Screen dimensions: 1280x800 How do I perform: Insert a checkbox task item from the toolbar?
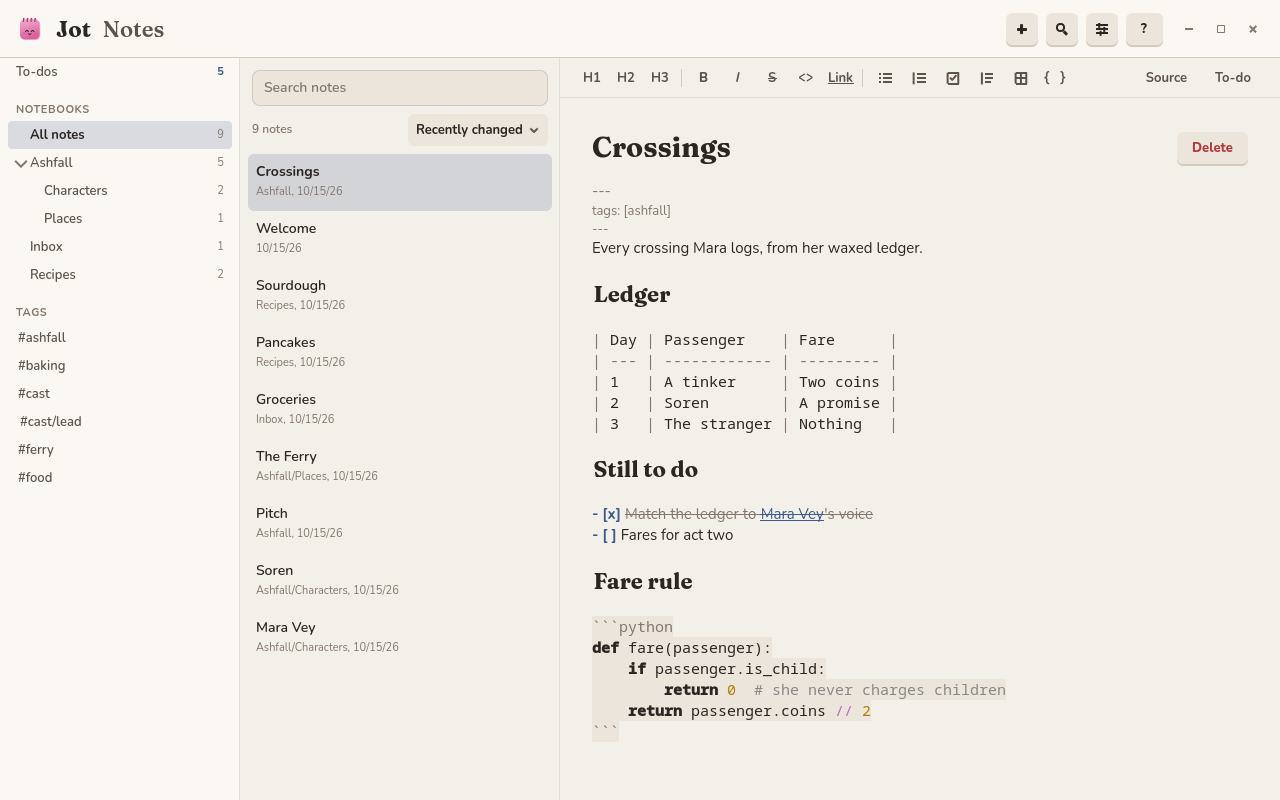coord(953,77)
